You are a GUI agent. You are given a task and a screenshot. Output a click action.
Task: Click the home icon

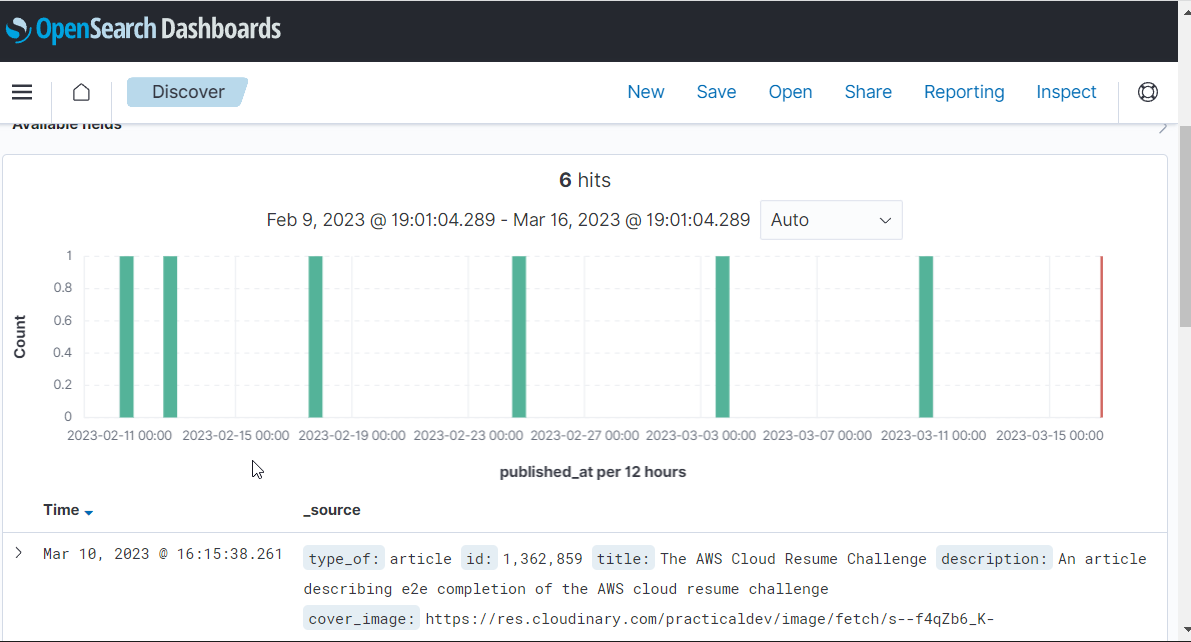[80, 91]
